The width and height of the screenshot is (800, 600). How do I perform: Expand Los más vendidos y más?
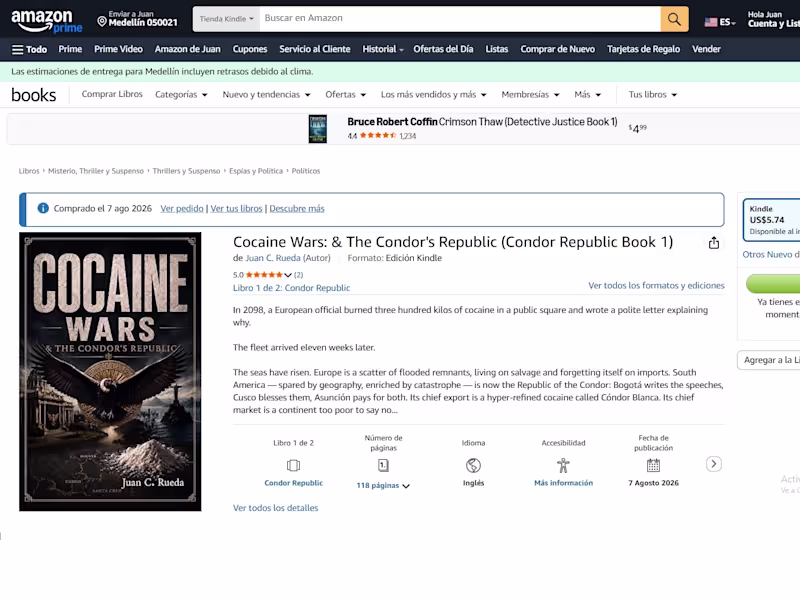[x=434, y=94]
